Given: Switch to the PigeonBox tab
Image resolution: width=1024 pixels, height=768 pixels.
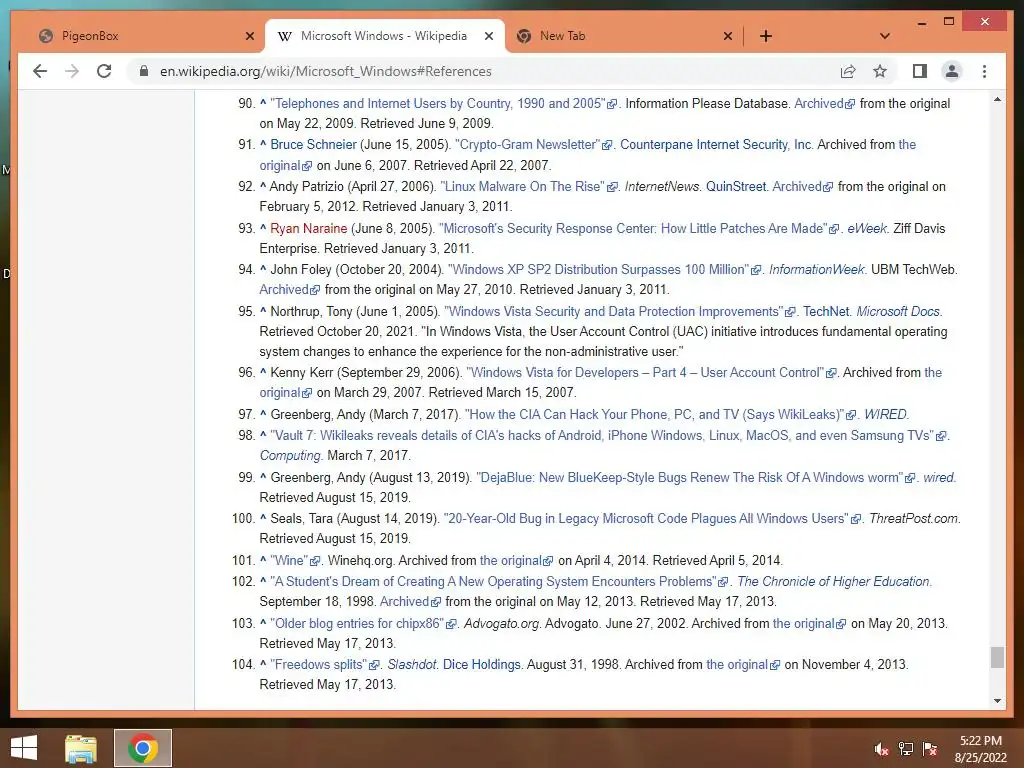Looking at the screenshot, I should pos(144,36).
